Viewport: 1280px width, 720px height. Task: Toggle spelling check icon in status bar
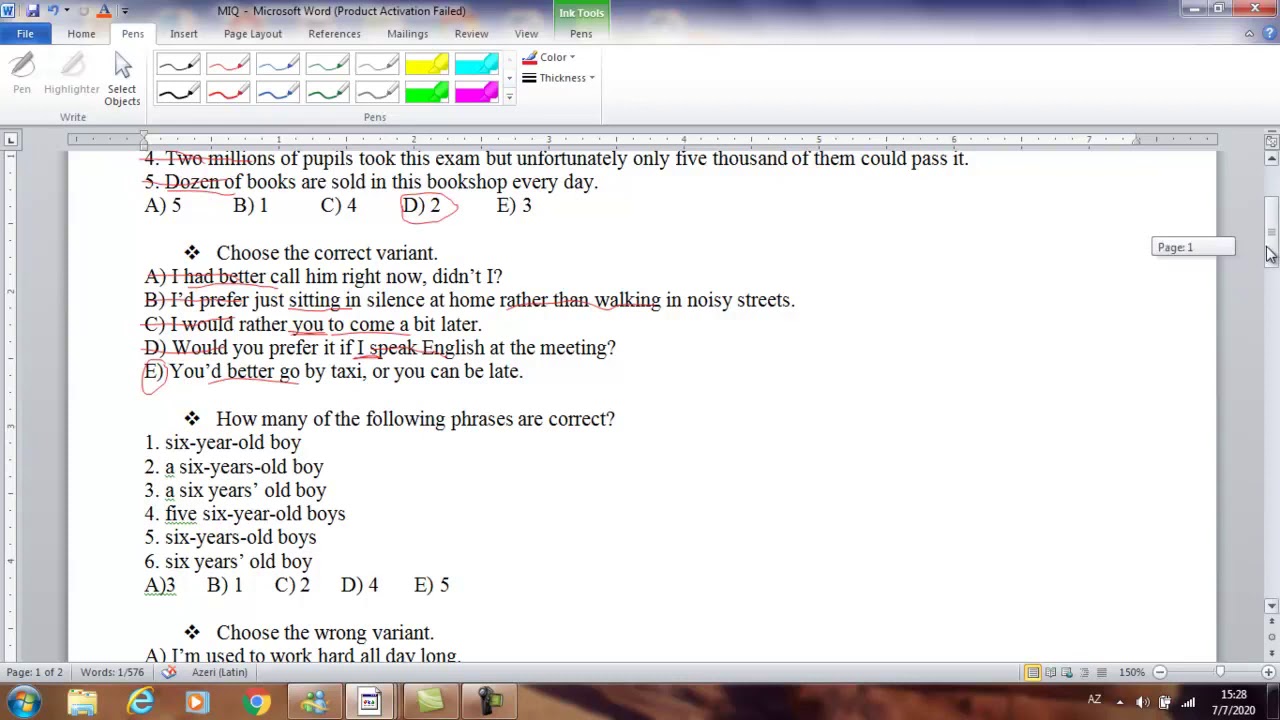[x=169, y=672]
